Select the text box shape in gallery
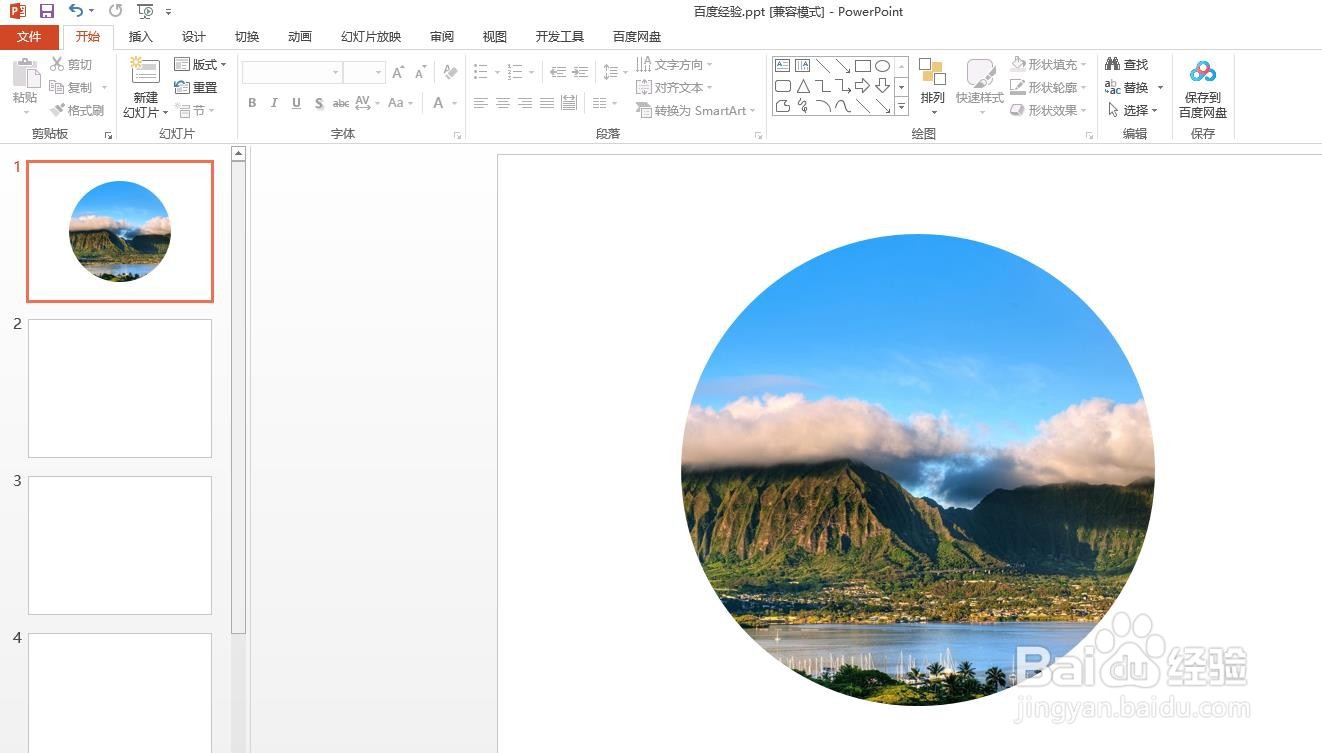The width and height of the screenshot is (1322, 753). coord(783,66)
